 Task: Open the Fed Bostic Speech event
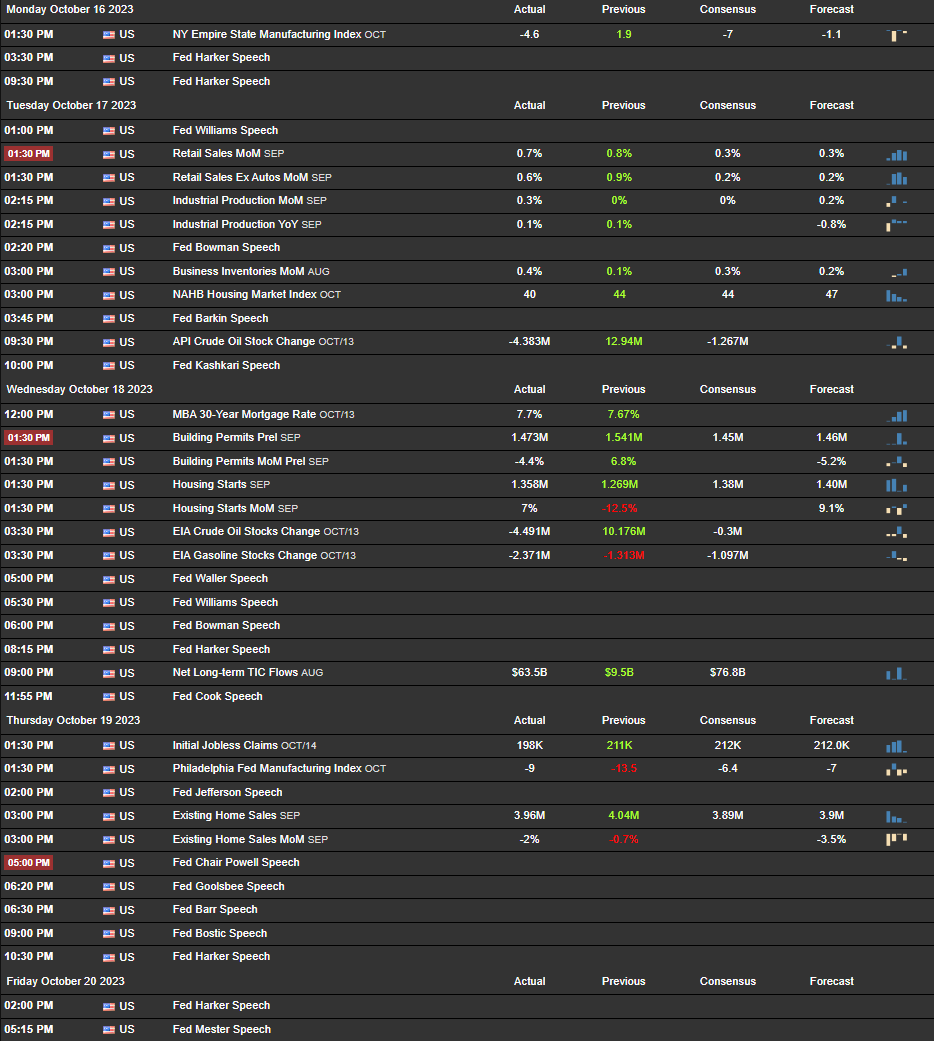pos(220,933)
